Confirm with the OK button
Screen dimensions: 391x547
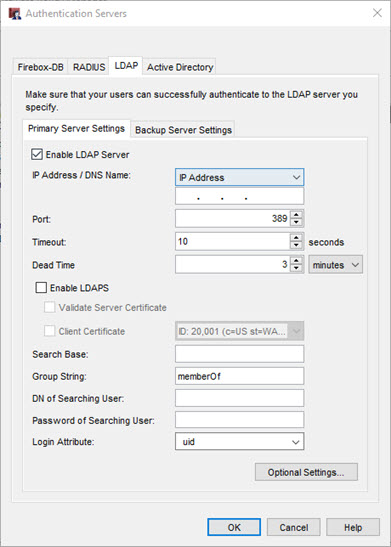click(x=234, y=527)
